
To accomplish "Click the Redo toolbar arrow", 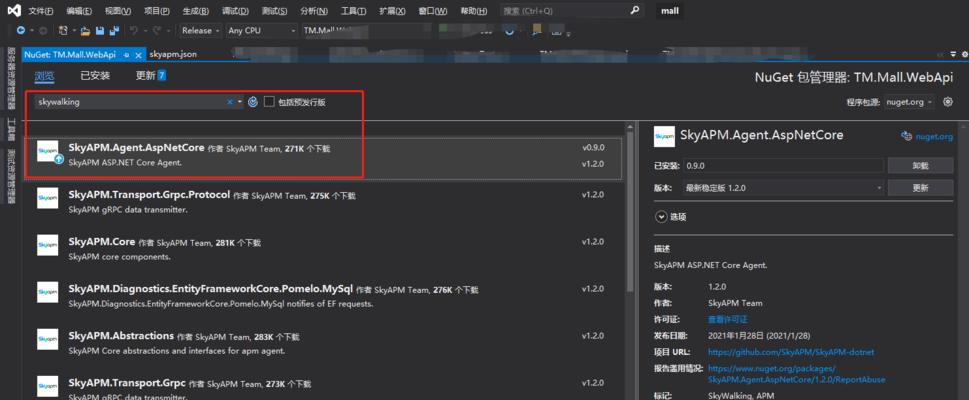I will coord(156,30).
